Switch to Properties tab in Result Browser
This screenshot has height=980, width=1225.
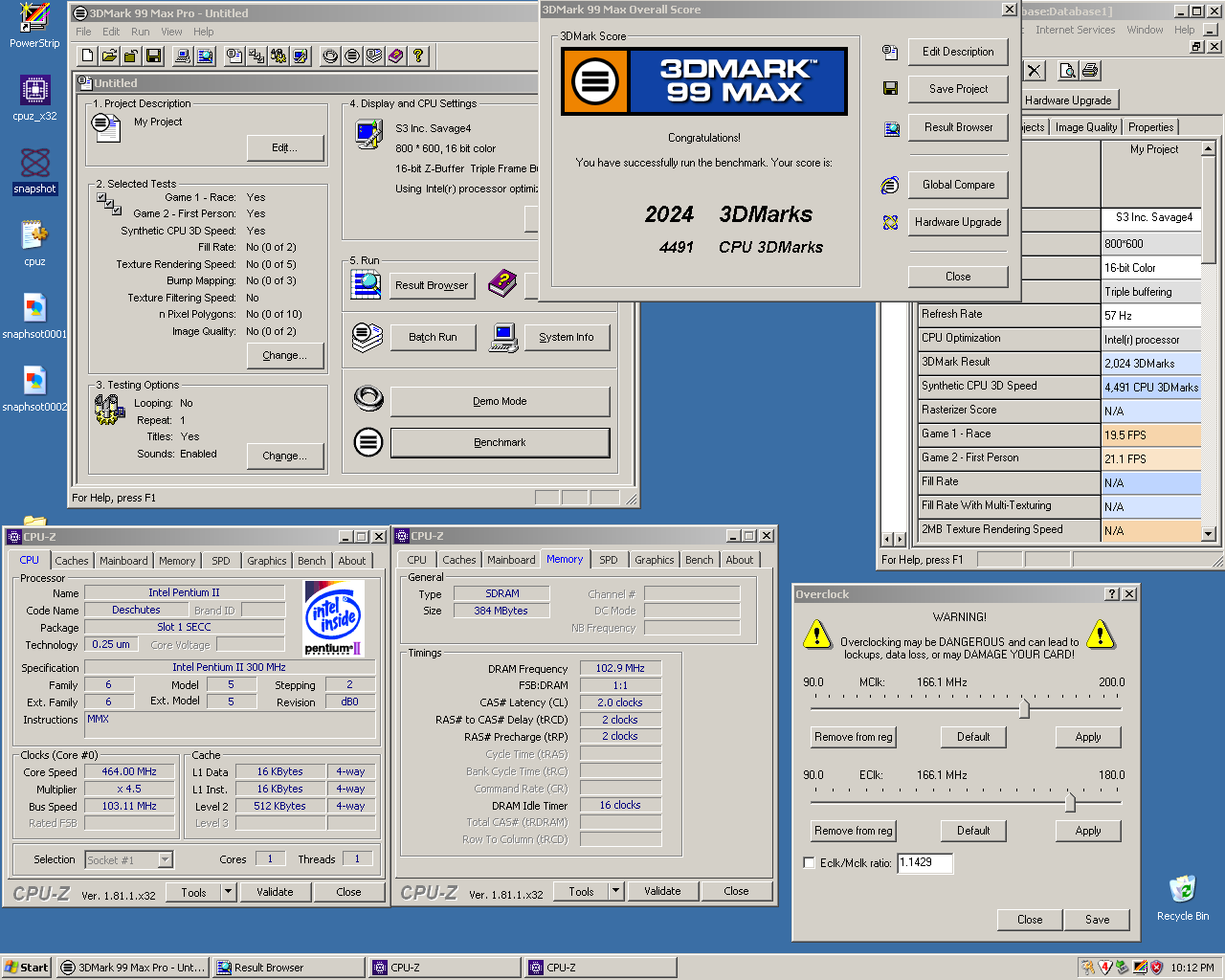tap(1150, 127)
